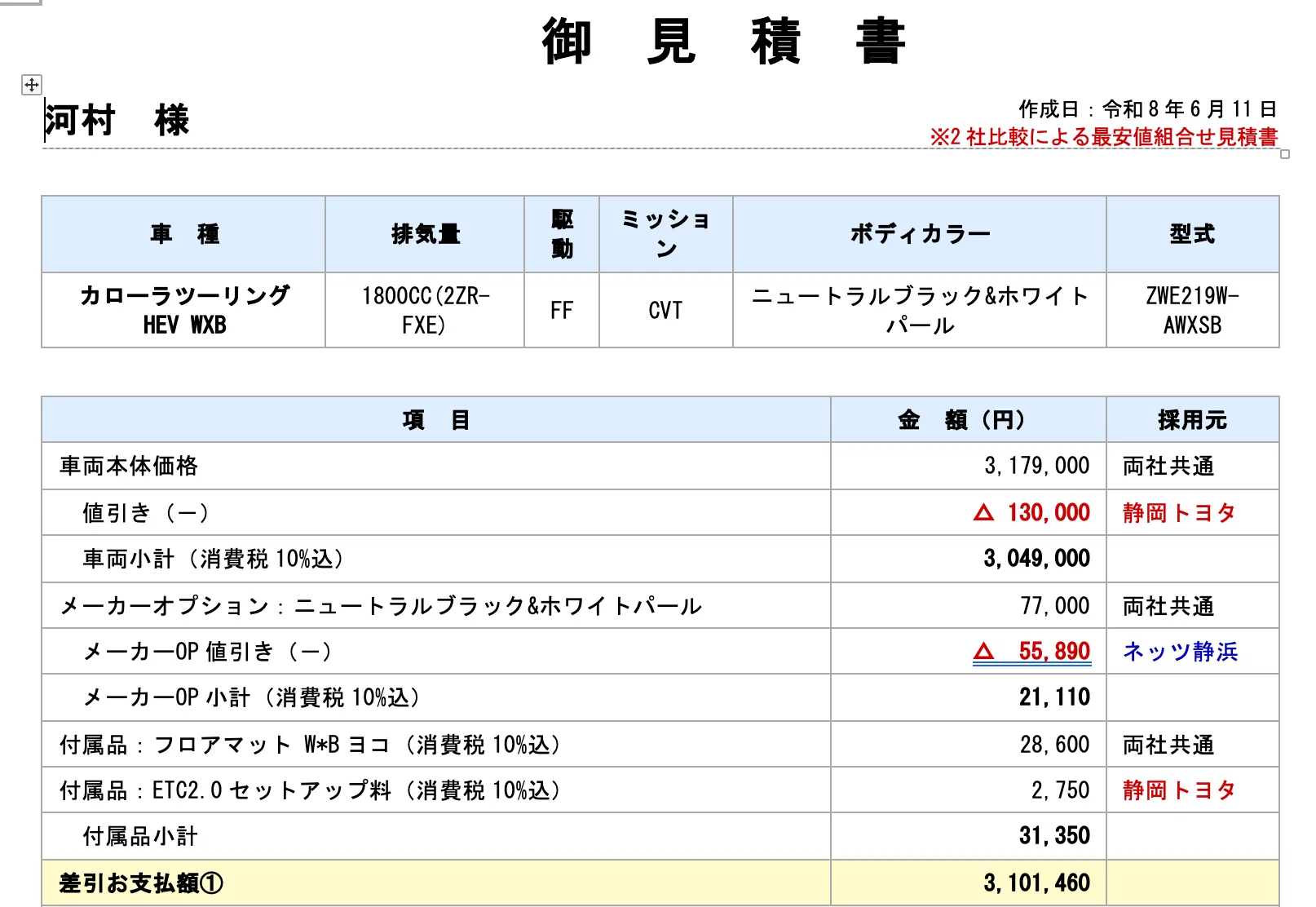Click the CVT transmission cell
The width and height of the screenshot is (1316, 907).
coord(665,310)
